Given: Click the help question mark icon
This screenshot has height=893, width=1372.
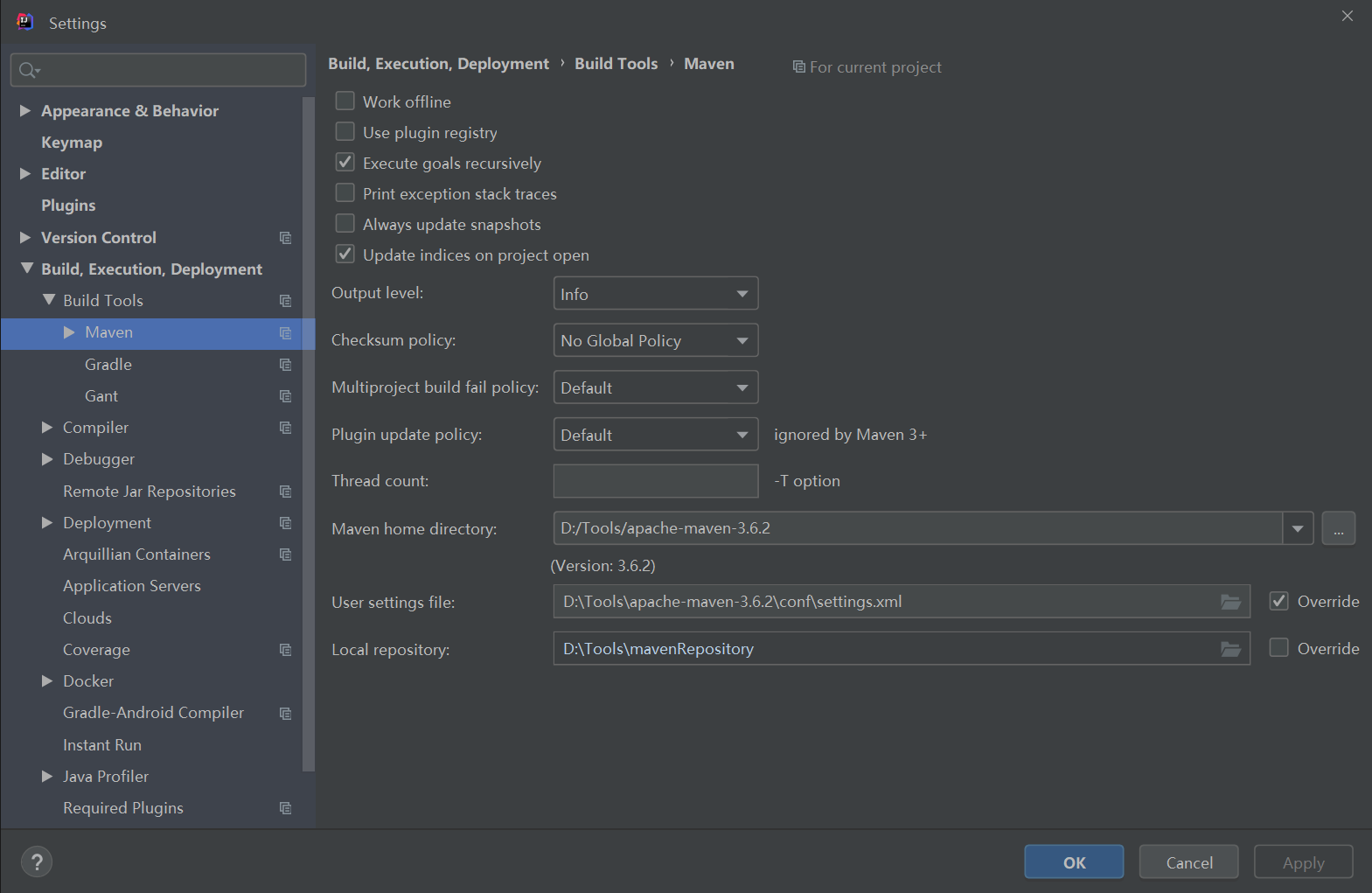Looking at the screenshot, I should pyautogui.click(x=37, y=862).
